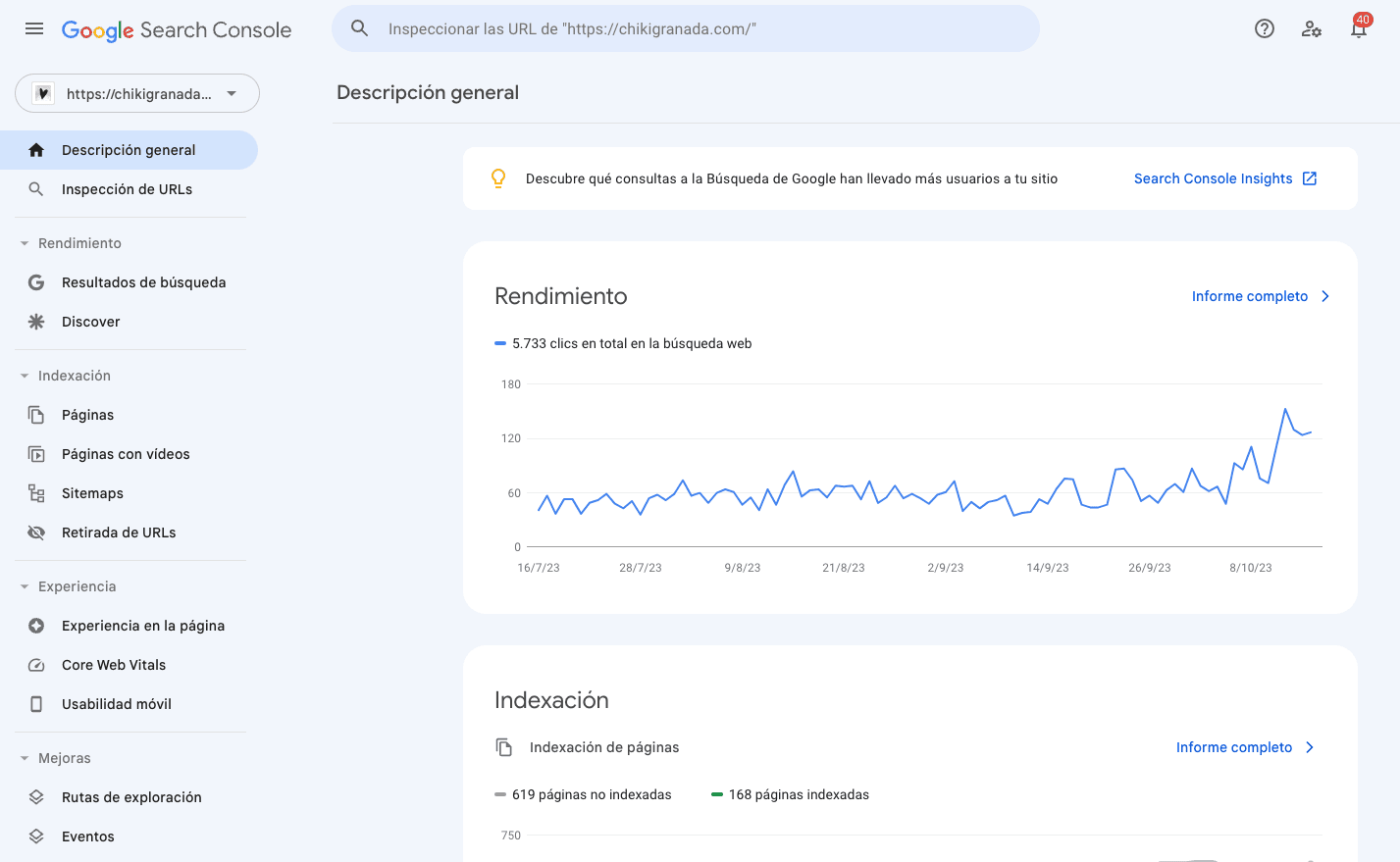This screenshot has width=1400, height=862.
Task: Open Páginas con vídeos report
Action: tap(126, 454)
